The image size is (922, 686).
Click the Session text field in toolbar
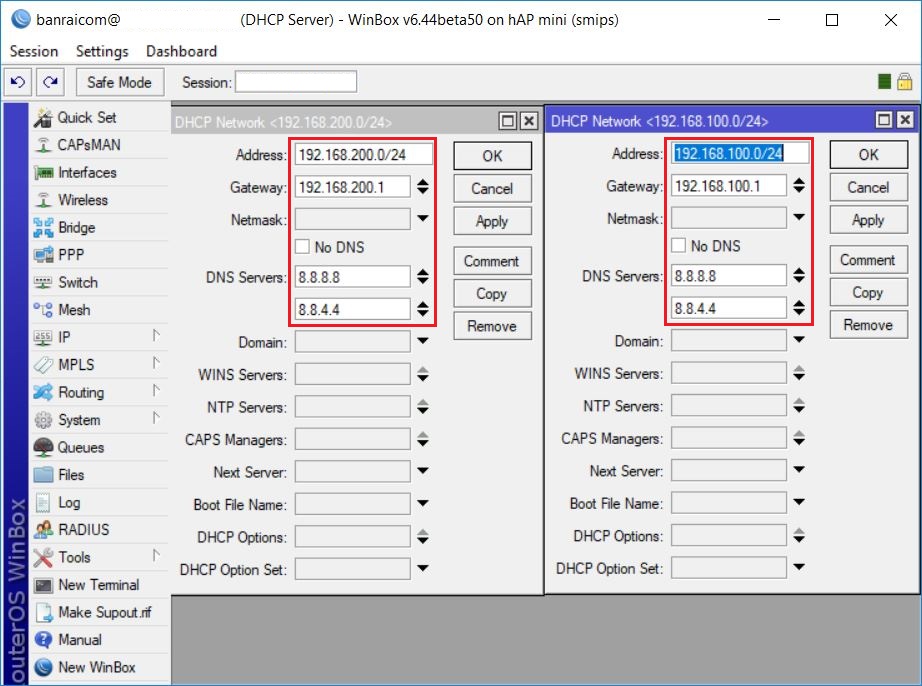[x=296, y=82]
